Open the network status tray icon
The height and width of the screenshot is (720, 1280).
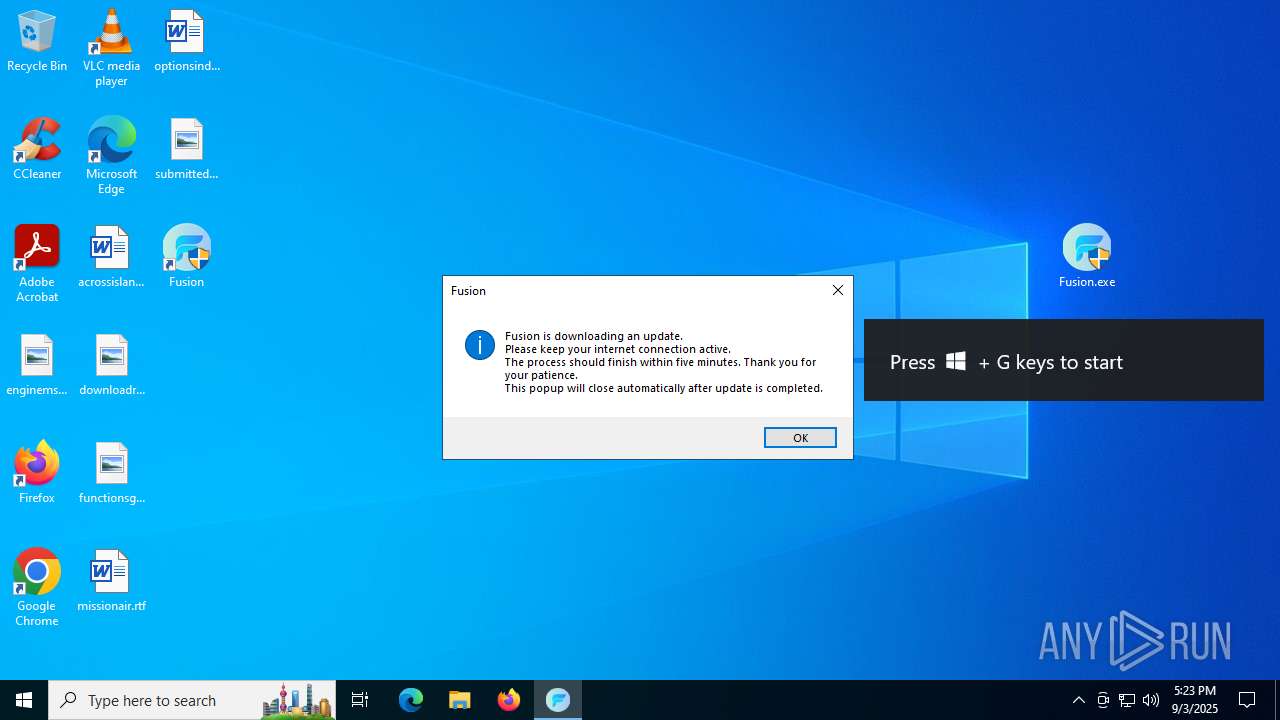1127,700
